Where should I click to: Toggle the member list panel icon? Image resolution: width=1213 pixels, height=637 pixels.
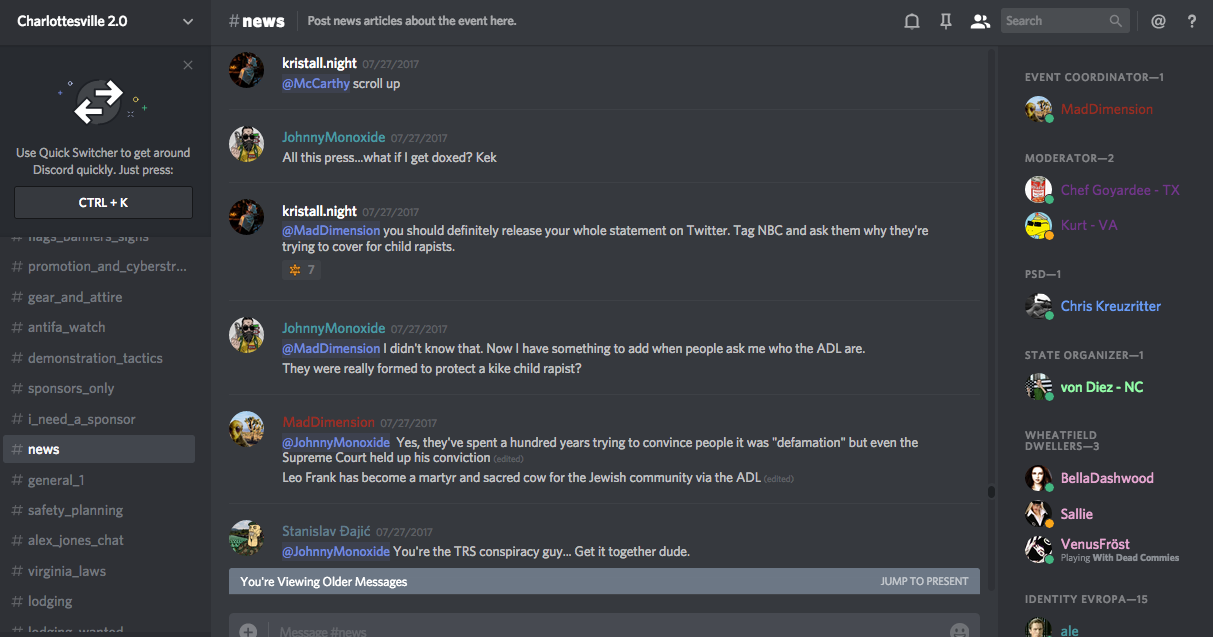click(x=980, y=21)
